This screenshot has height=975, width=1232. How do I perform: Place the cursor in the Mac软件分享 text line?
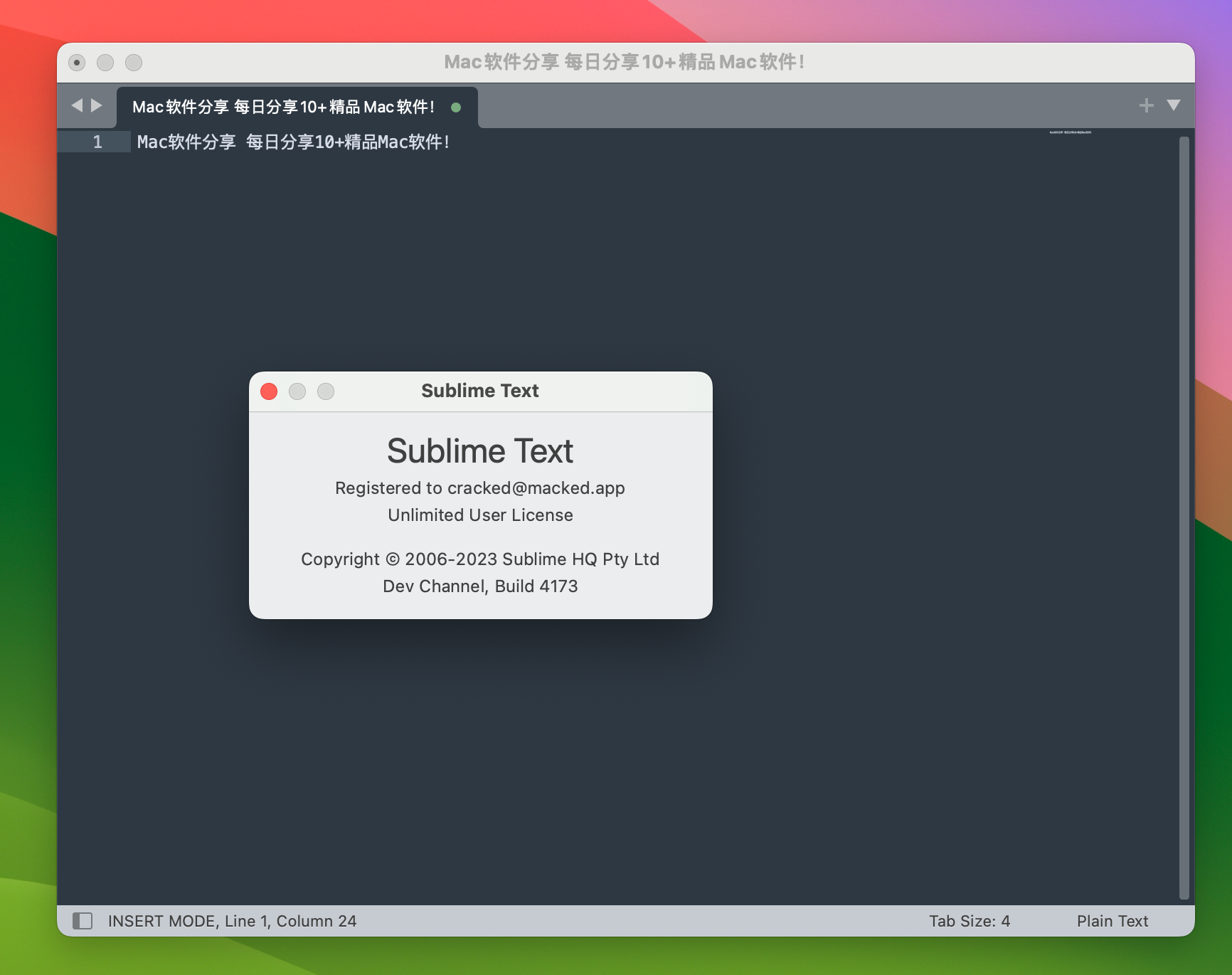tap(293, 142)
